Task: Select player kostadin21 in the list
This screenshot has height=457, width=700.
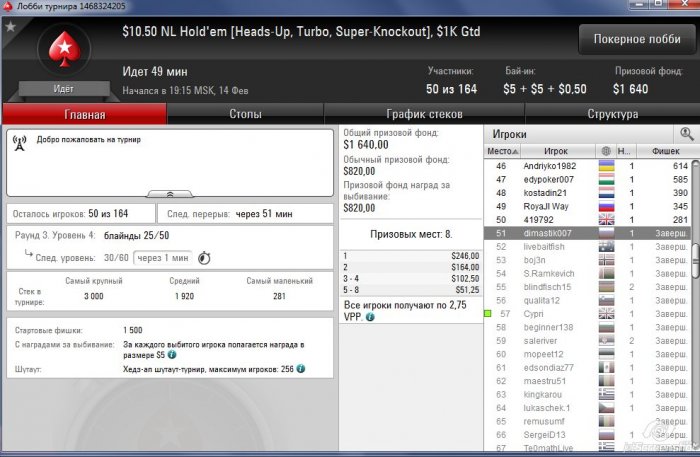Action: (x=587, y=192)
